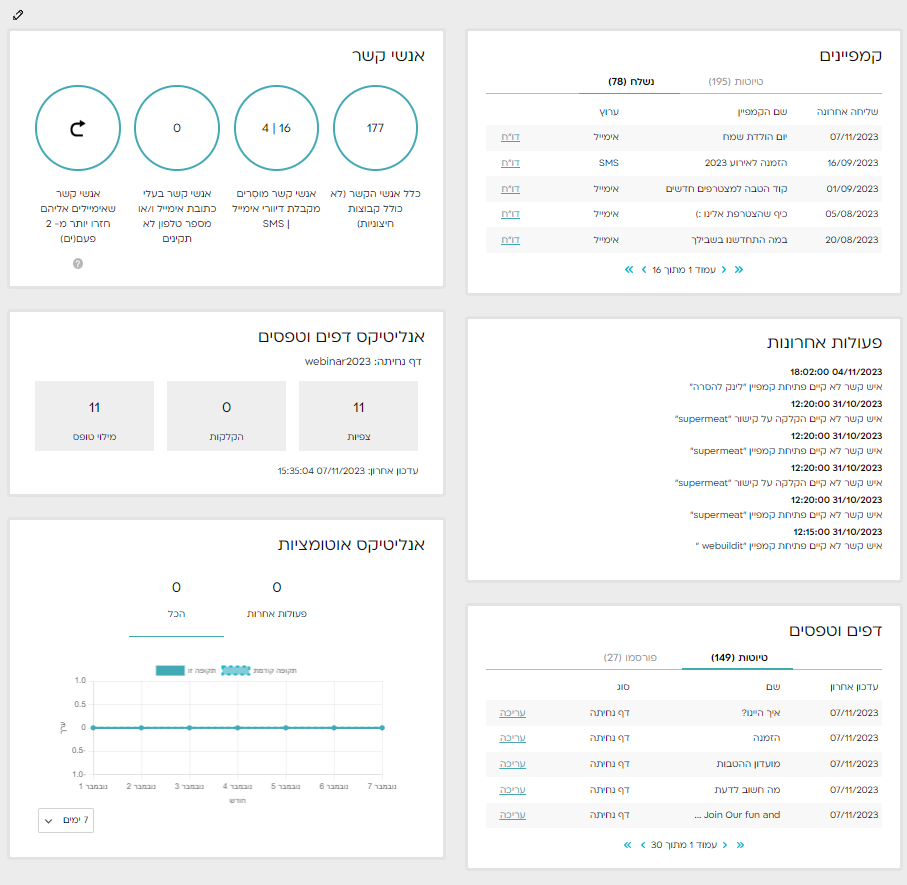907x885 pixels.
Task: Select the פעולות אחרונות automation analytics tab
Action: (x=277, y=600)
